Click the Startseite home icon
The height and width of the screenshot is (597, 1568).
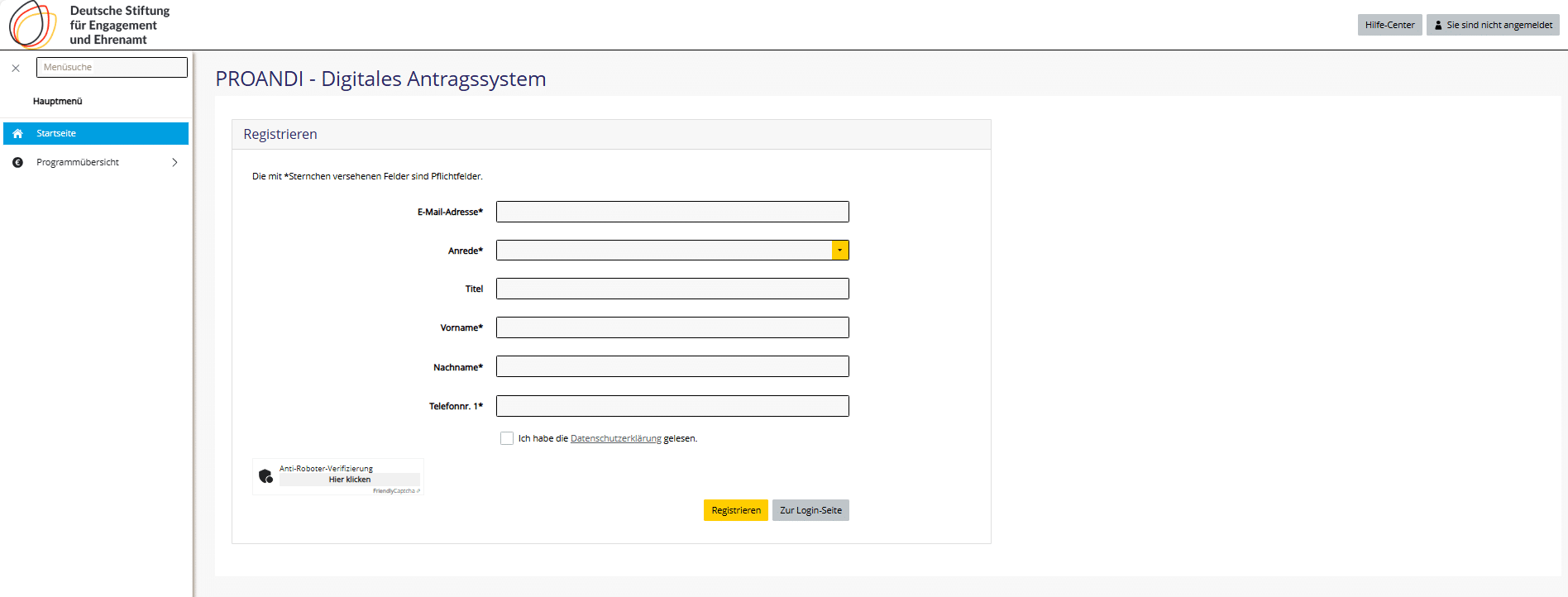point(17,134)
